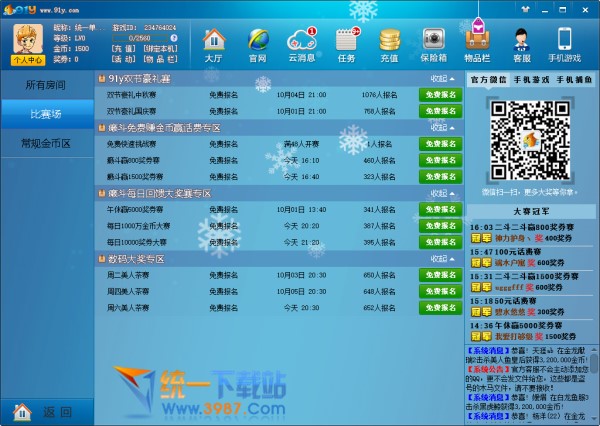Open the 保险箱 safe box icon

pyautogui.click(x=434, y=44)
